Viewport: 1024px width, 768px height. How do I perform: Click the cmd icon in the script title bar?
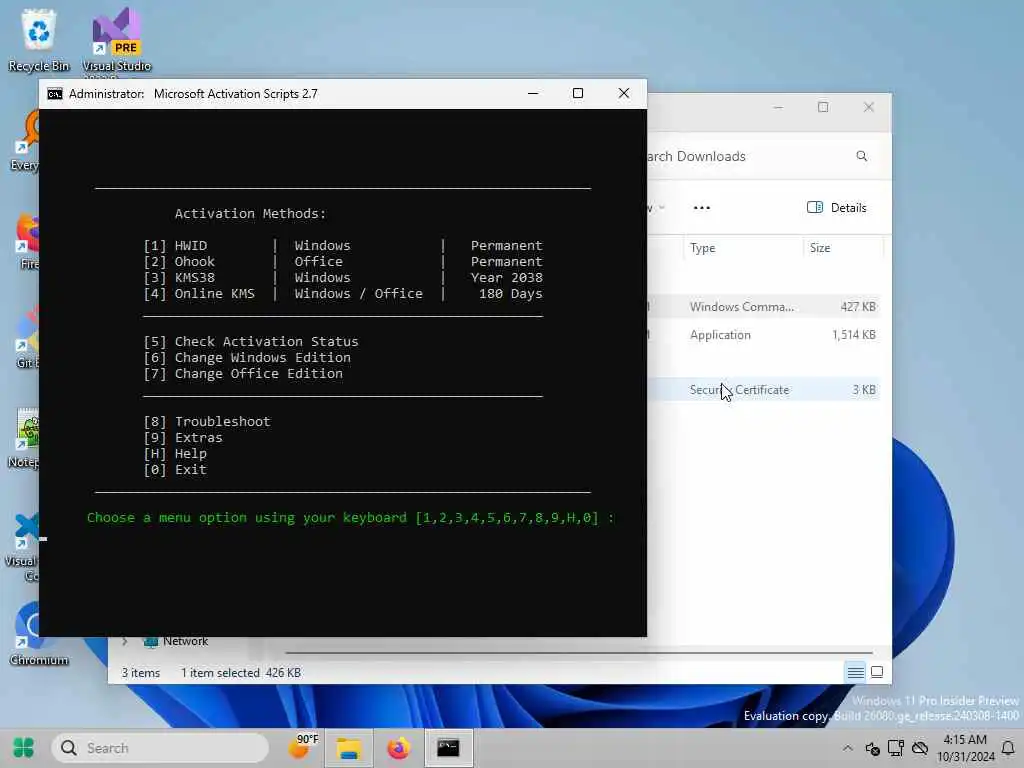[x=55, y=94]
